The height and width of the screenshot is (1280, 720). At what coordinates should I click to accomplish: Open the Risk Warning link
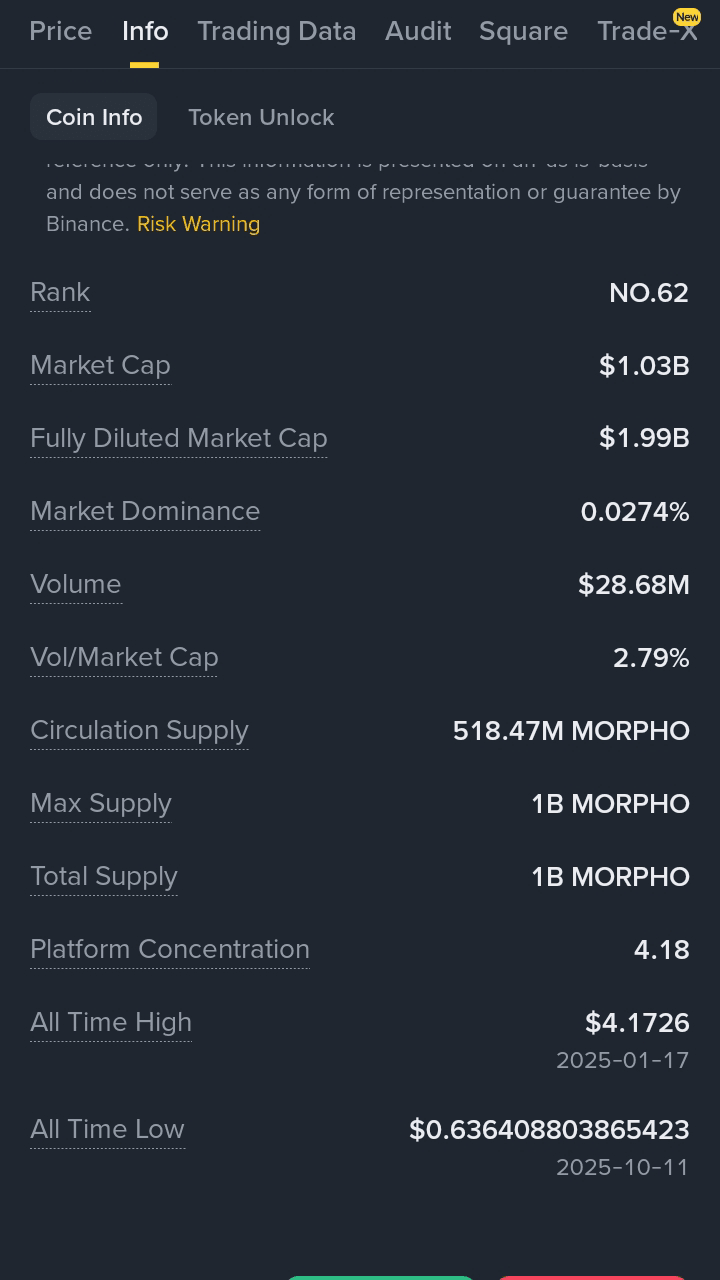click(x=198, y=224)
